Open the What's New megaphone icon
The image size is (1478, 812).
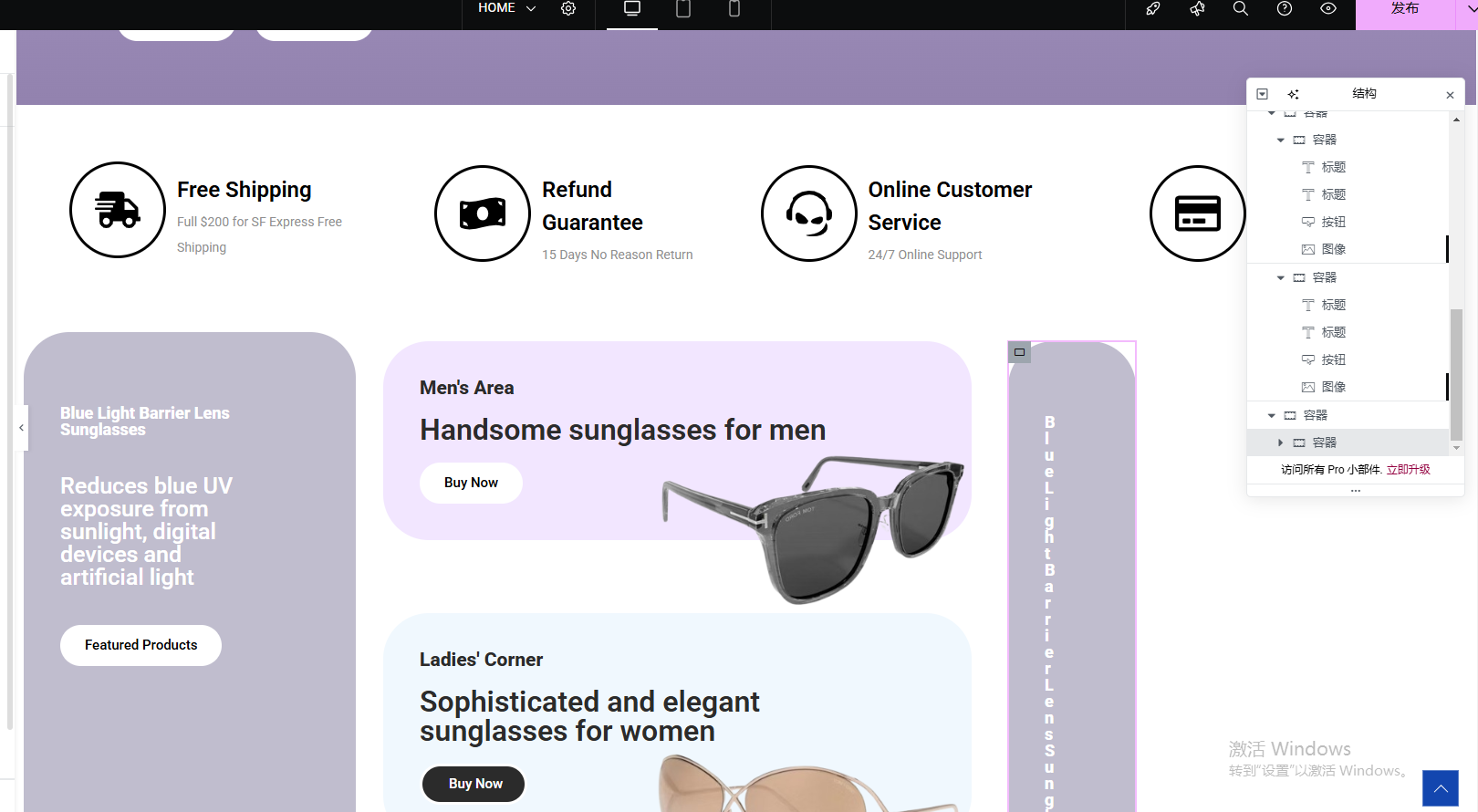1197,9
